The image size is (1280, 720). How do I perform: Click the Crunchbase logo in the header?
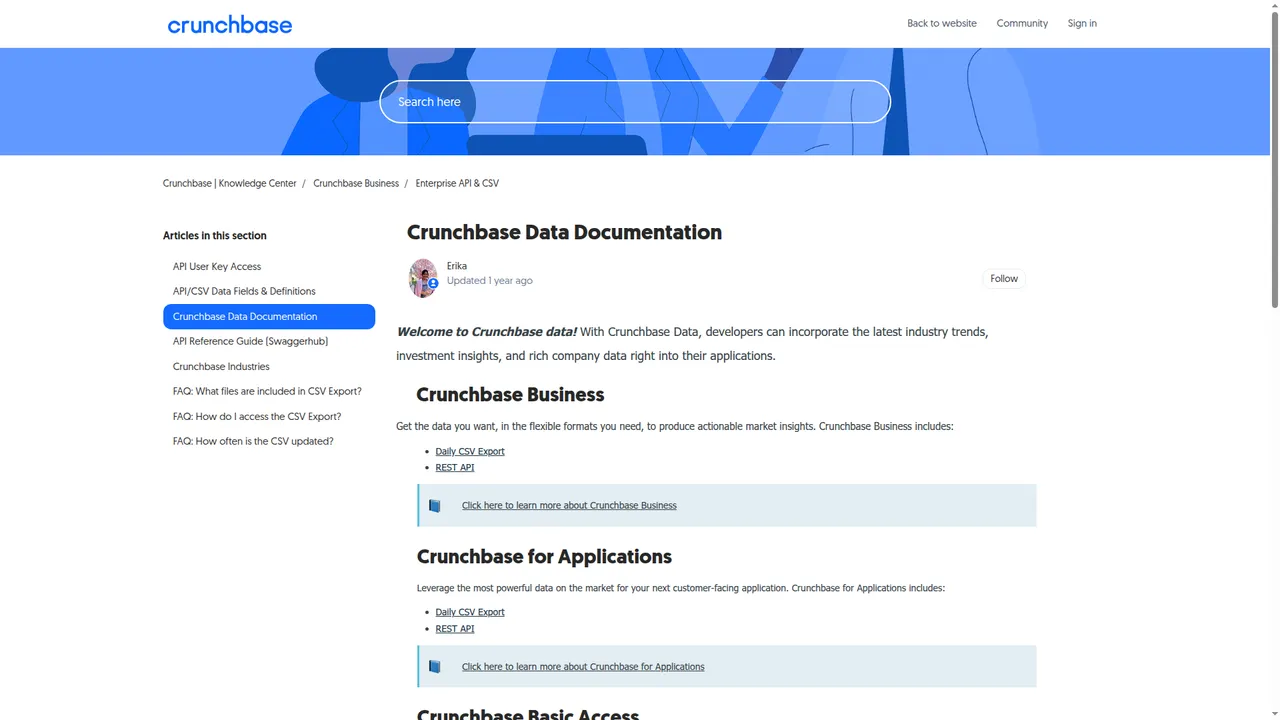(x=229, y=24)
